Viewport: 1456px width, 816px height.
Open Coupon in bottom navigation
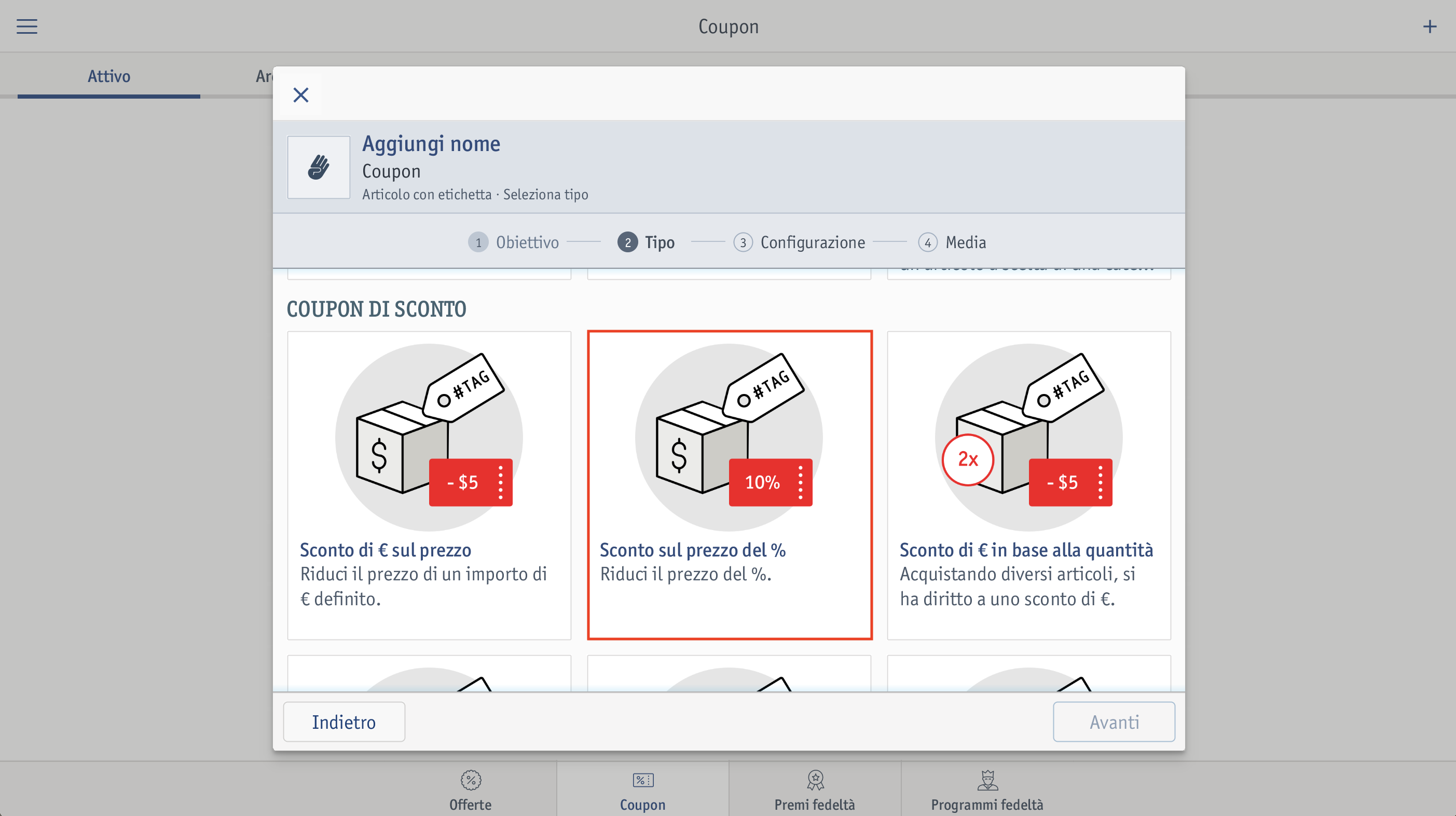[x=643, y=790]
